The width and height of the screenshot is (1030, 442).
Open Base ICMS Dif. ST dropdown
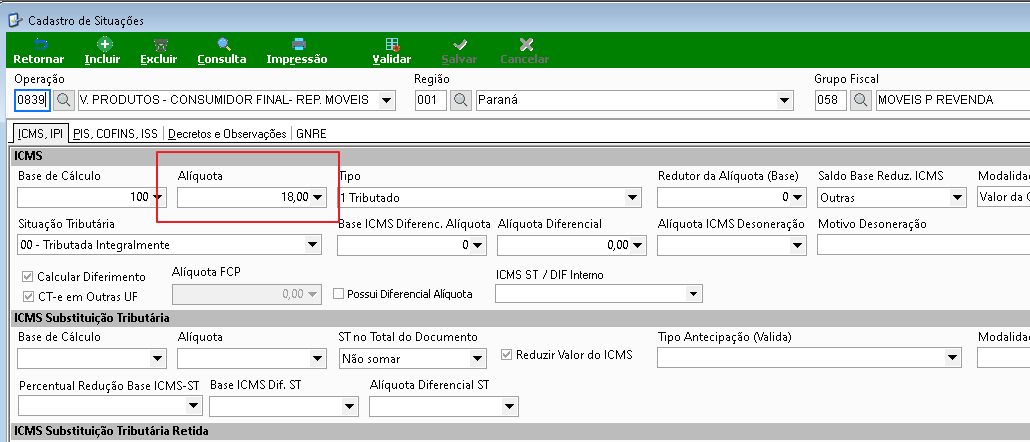point(351,407)
